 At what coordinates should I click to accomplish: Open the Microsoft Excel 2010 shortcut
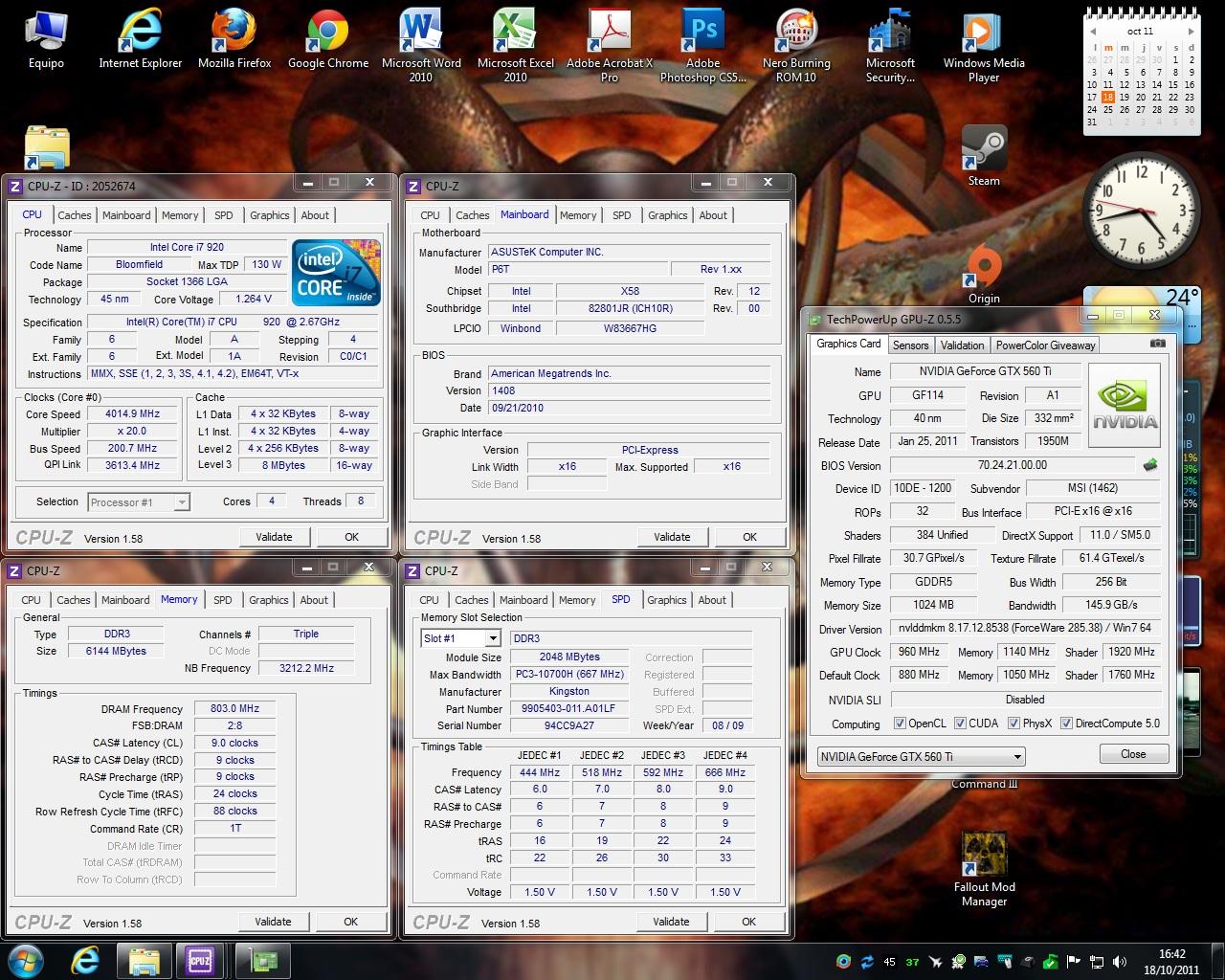[x=516, y=46]
